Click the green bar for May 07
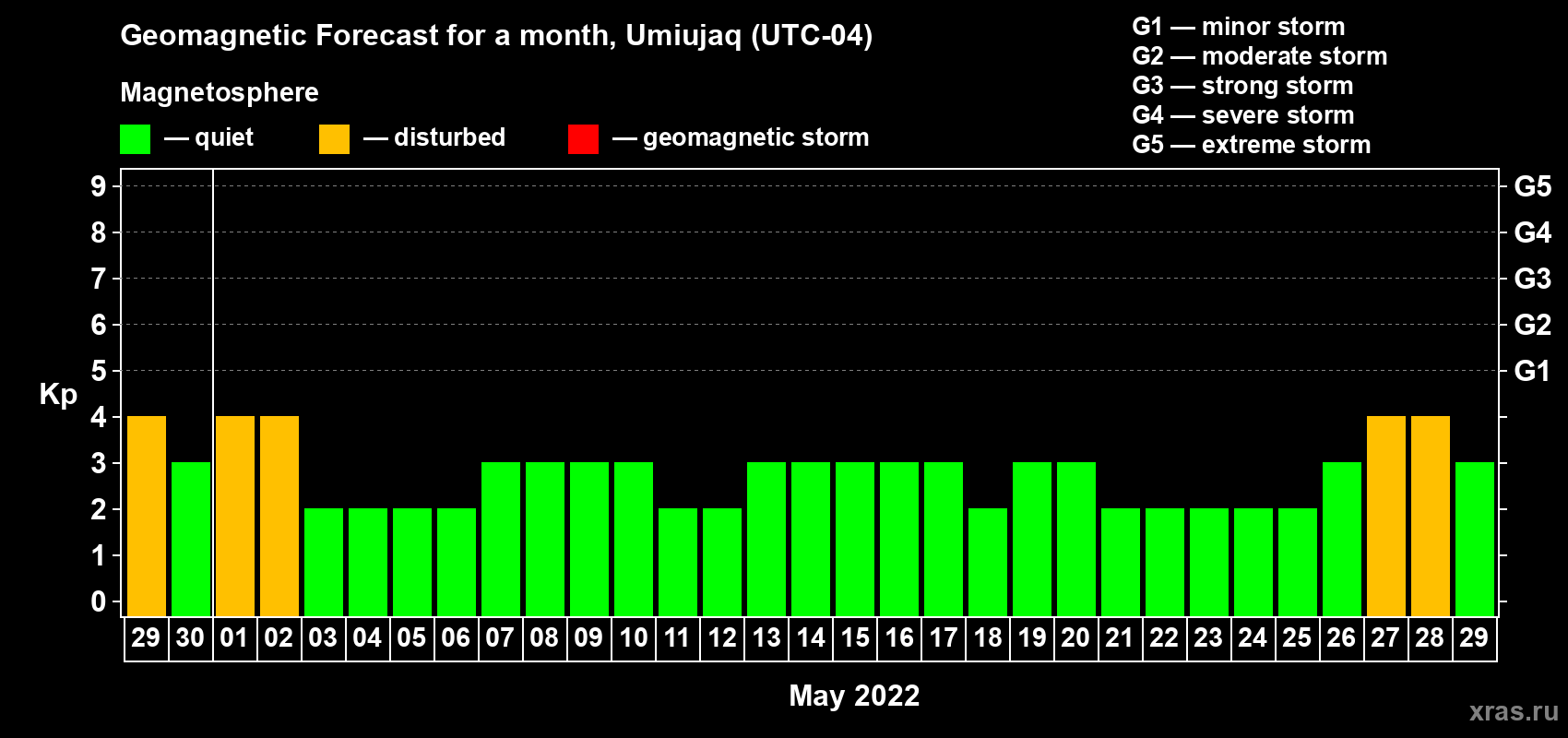This screenshot has height=738, width=1568. point(501,539)
